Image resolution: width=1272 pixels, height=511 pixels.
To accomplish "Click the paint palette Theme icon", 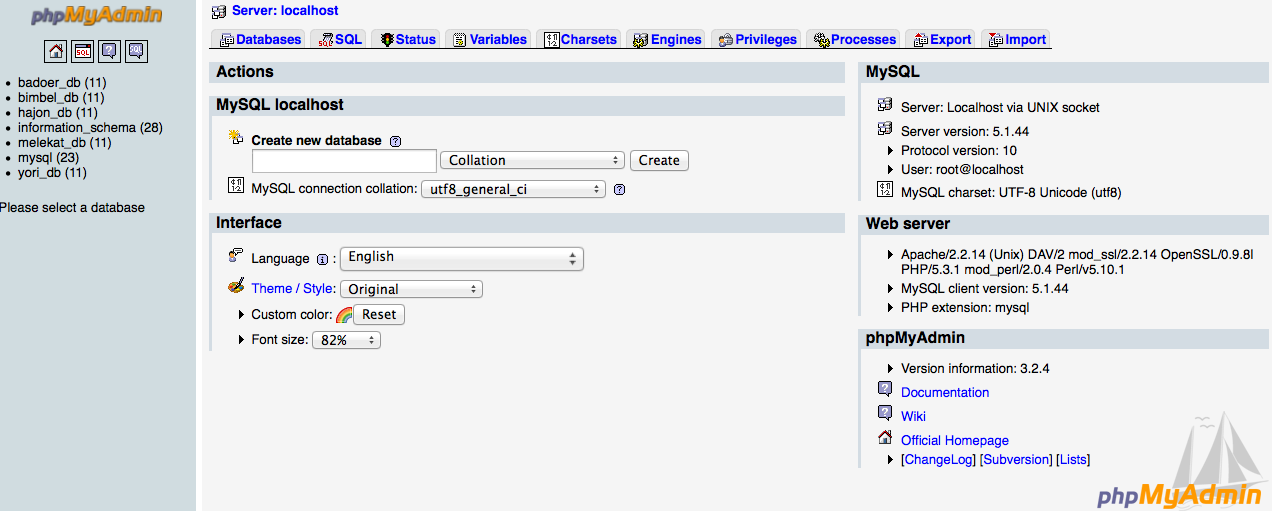I will coord(236,286).
